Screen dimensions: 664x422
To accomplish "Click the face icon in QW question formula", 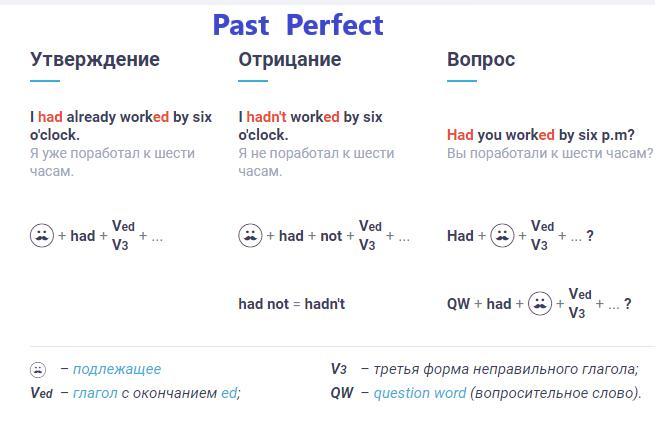I will (540, 303).
